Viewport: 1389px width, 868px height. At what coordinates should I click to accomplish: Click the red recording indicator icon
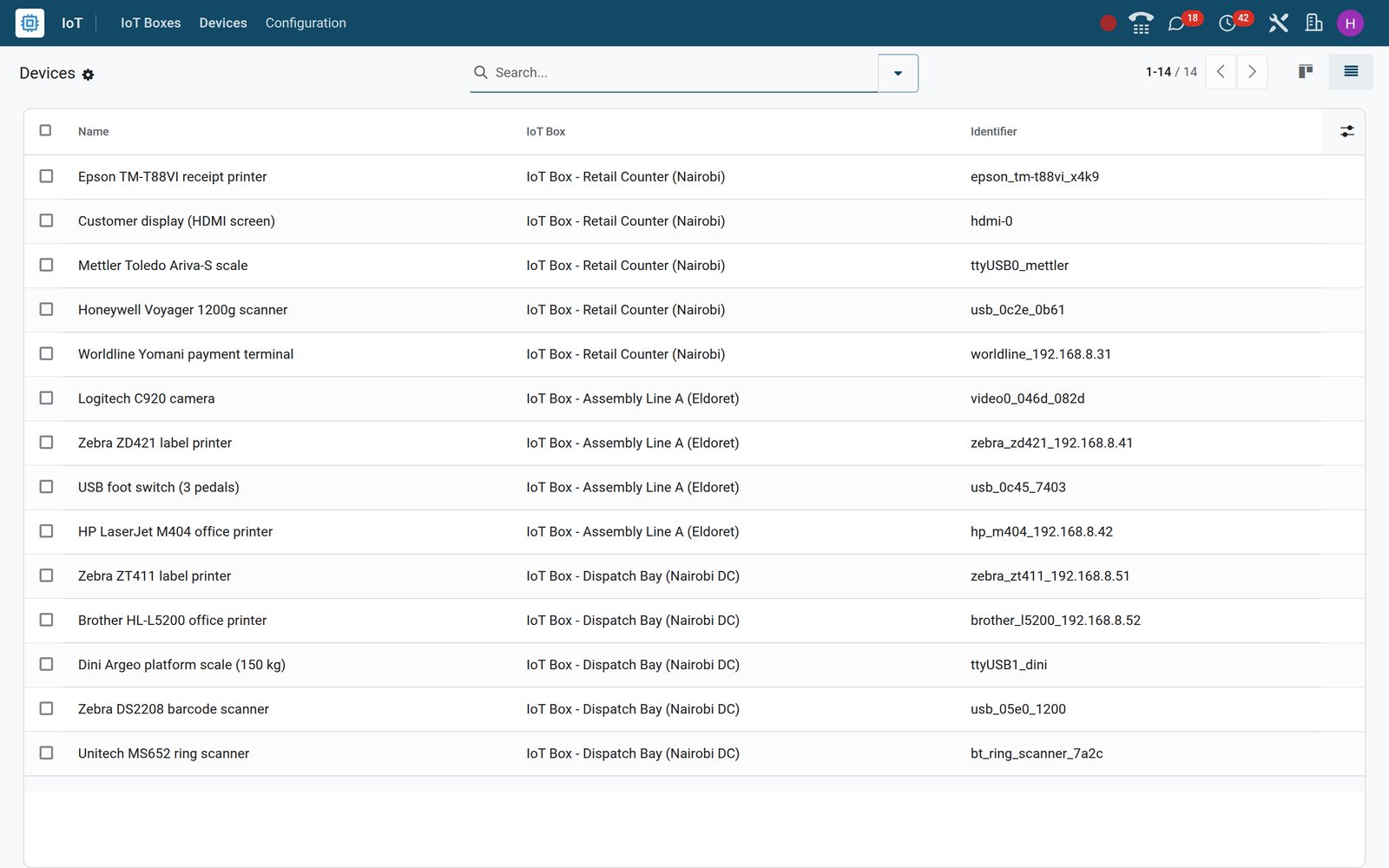click(1108, 23)
